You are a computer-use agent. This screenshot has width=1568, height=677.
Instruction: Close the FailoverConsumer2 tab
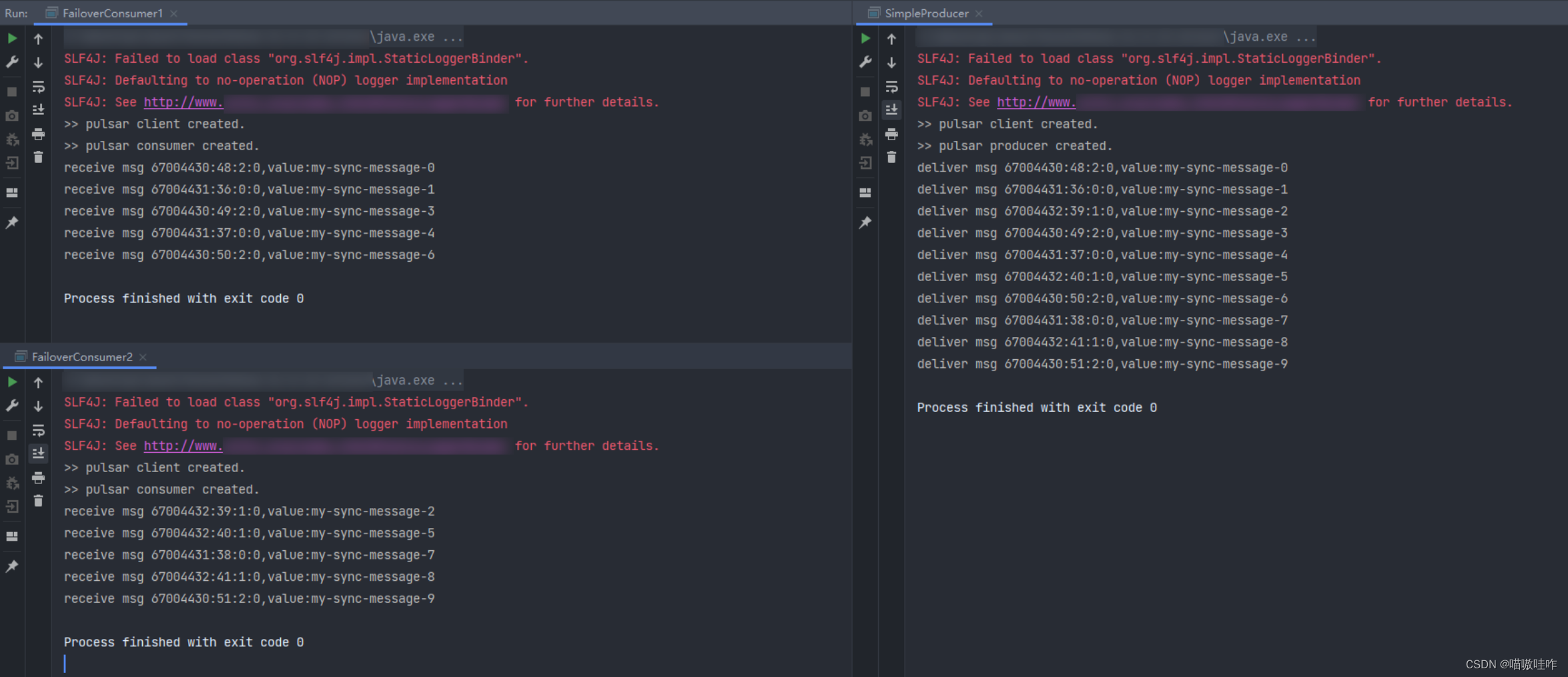pos(143,357)
